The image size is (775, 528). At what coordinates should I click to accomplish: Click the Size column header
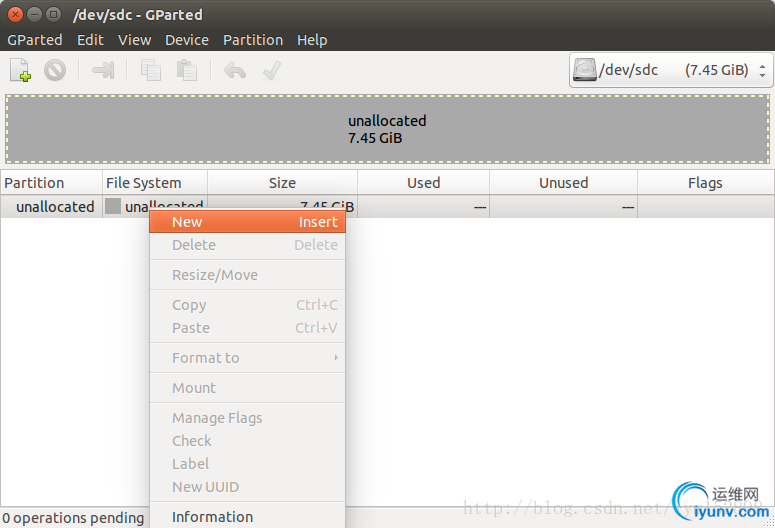click(282, 183)
